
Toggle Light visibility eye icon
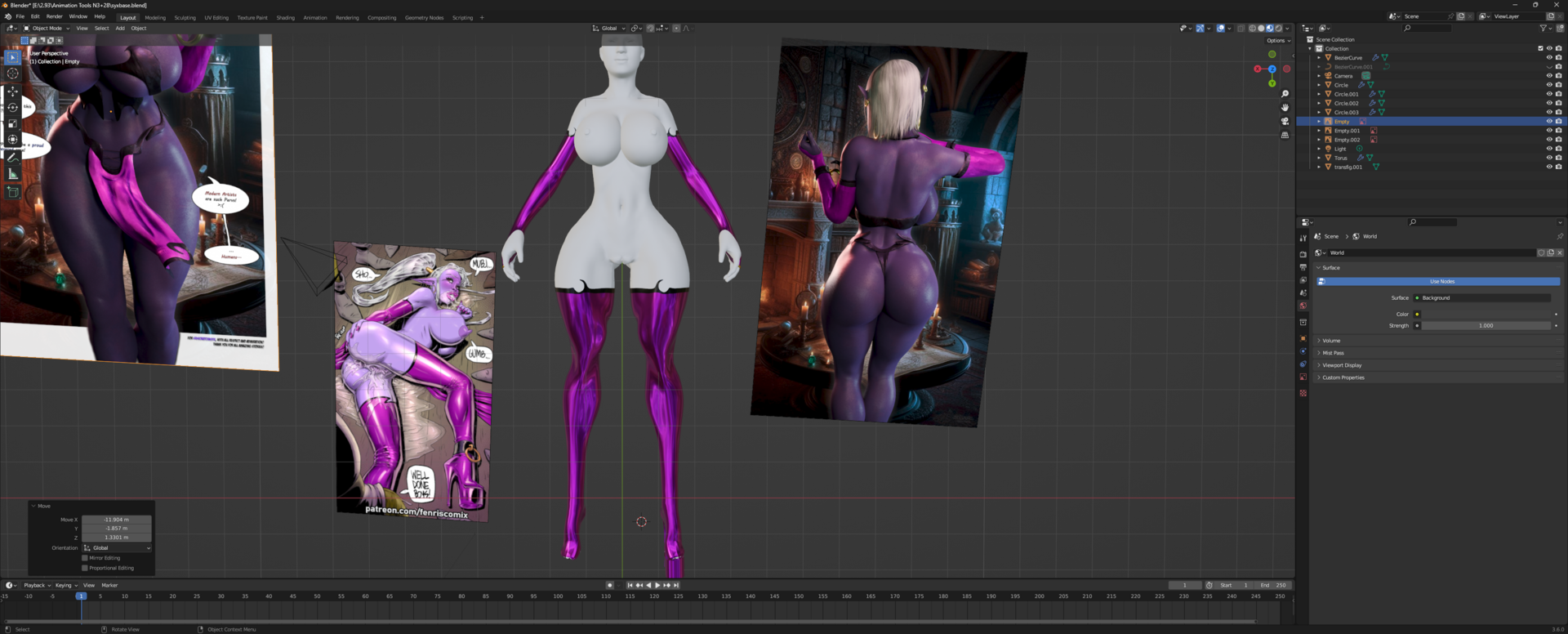click(1549, 149)
